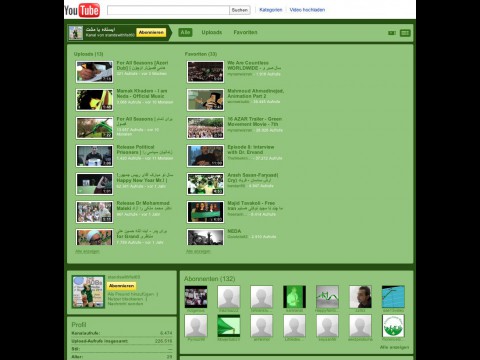This screenshot has width=480, height=360.
Task: Open title link NEDA
Action: tap(234, 231)
